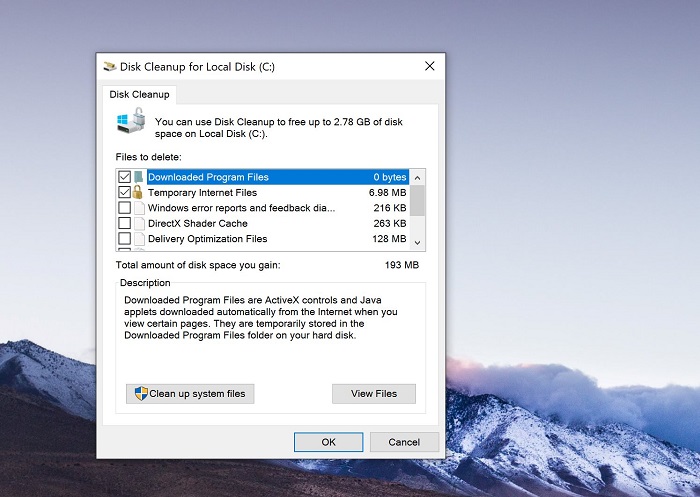
Task: Click the DirectX Shader Cache file icon
Action: click(139, 223)
